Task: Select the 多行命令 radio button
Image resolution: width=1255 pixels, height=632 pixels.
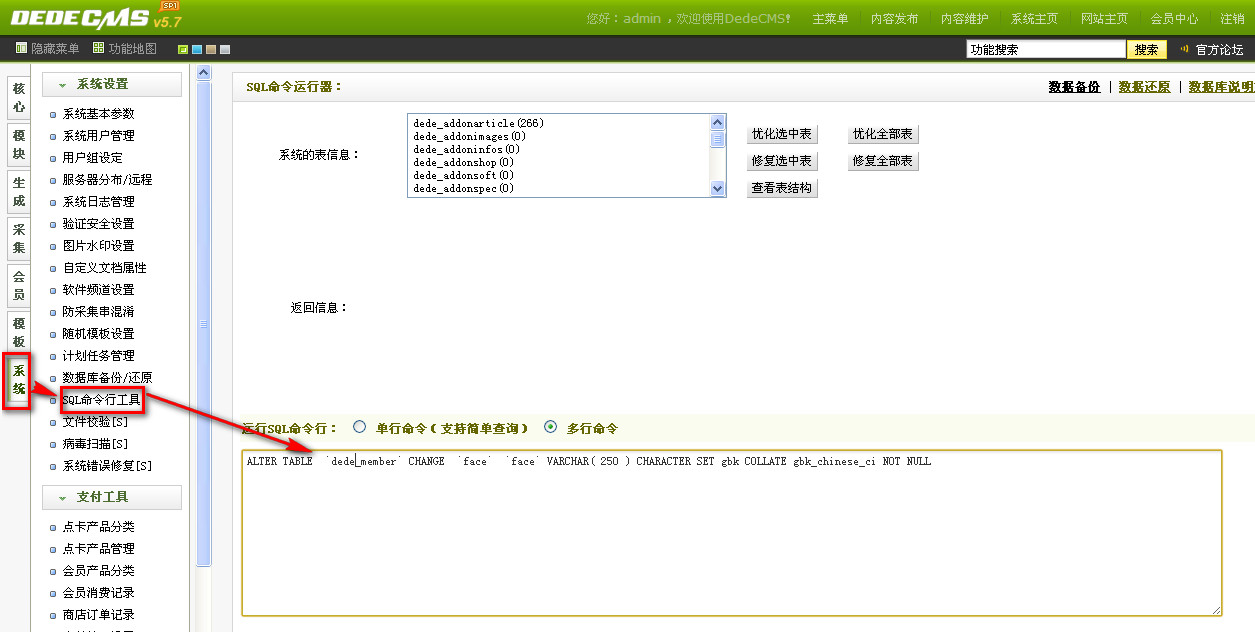Action: 550,427
